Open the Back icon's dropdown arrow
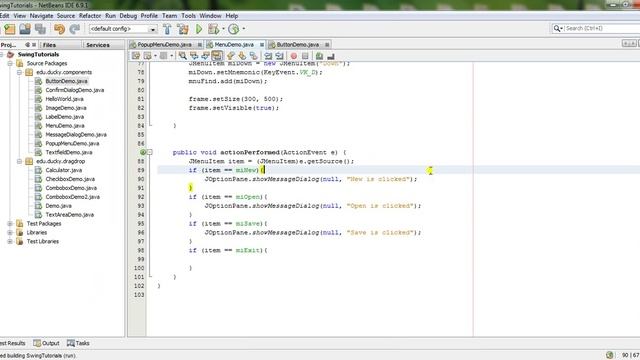The image size is (640, 360). [156, 56]
